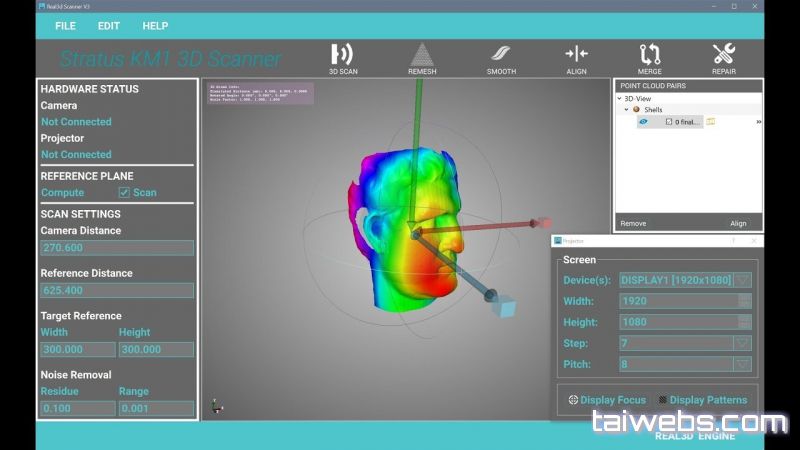Open the FILE menu
The width and height of the screenshot is (800, 450).
[65, 25]
